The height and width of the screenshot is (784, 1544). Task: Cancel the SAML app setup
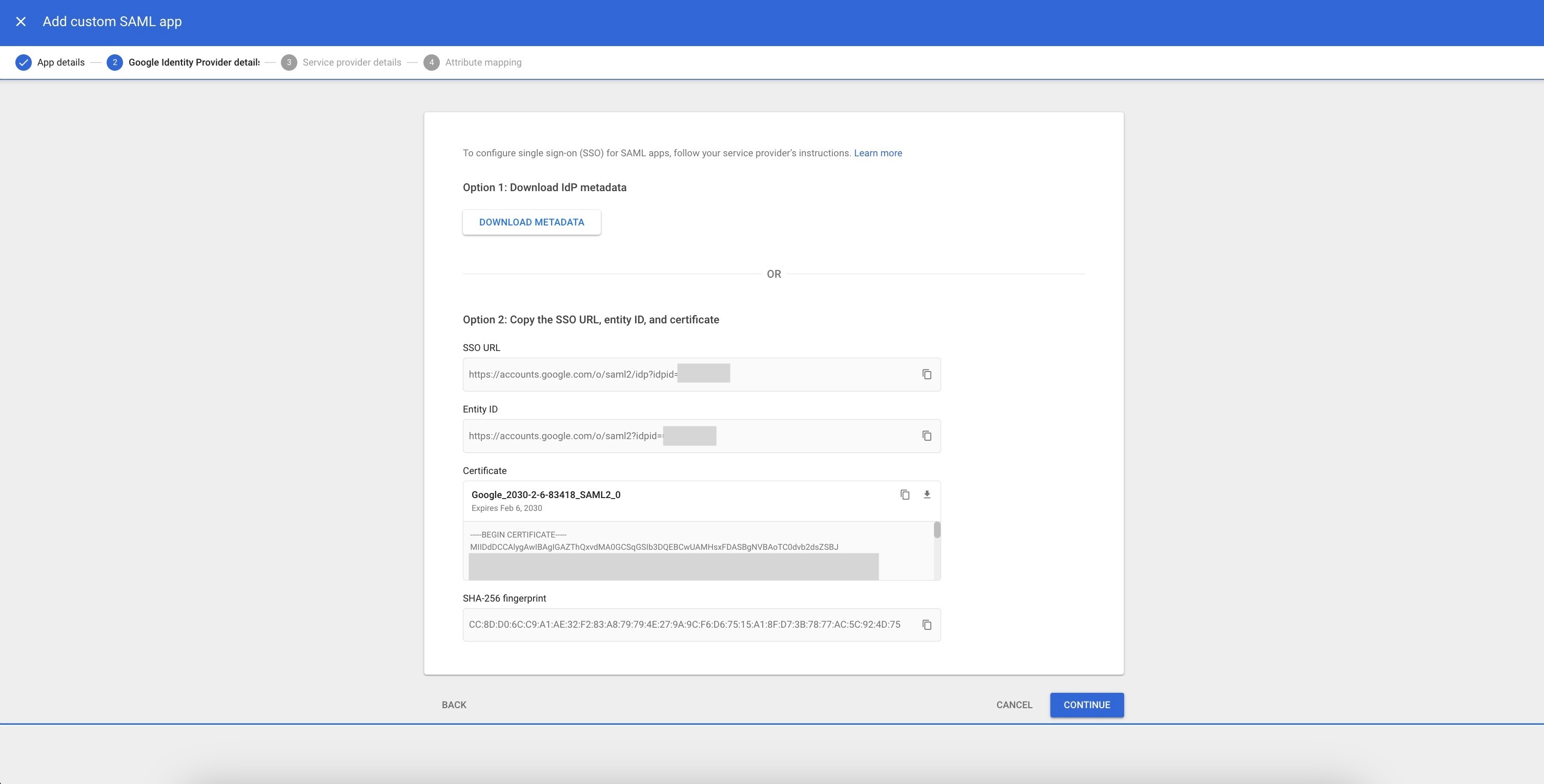point(1014,705)
